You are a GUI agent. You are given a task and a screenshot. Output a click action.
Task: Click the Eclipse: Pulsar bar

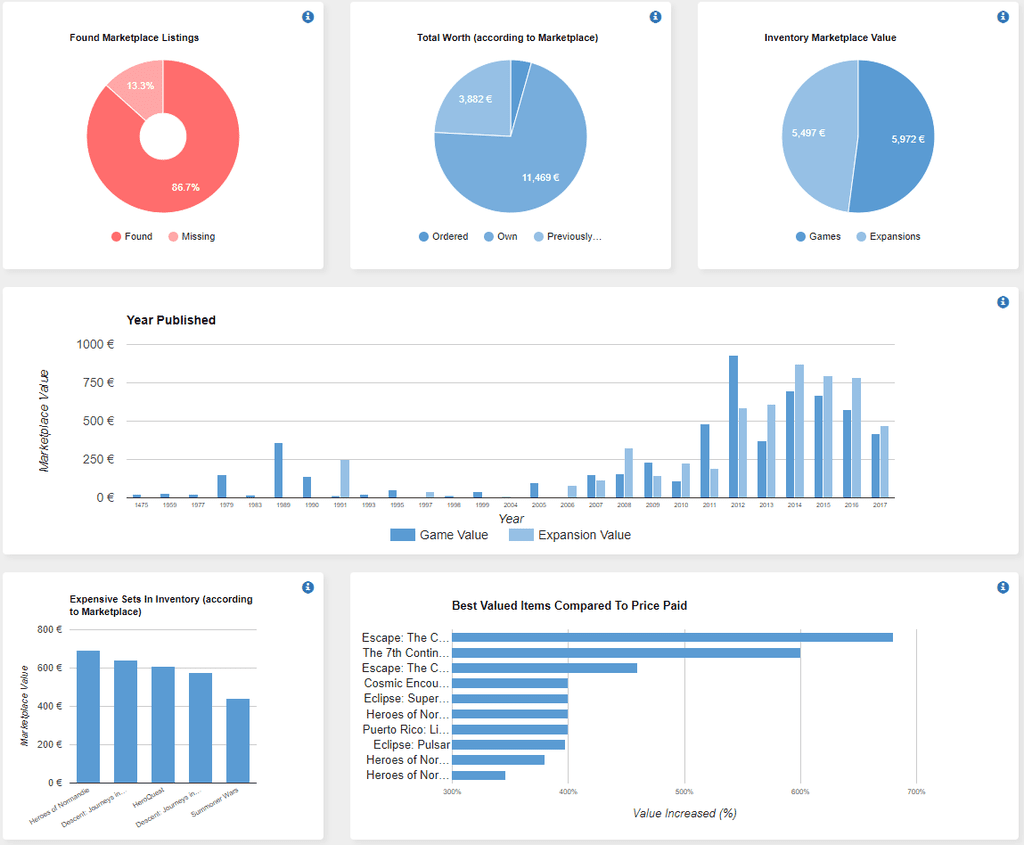[508, 744]
